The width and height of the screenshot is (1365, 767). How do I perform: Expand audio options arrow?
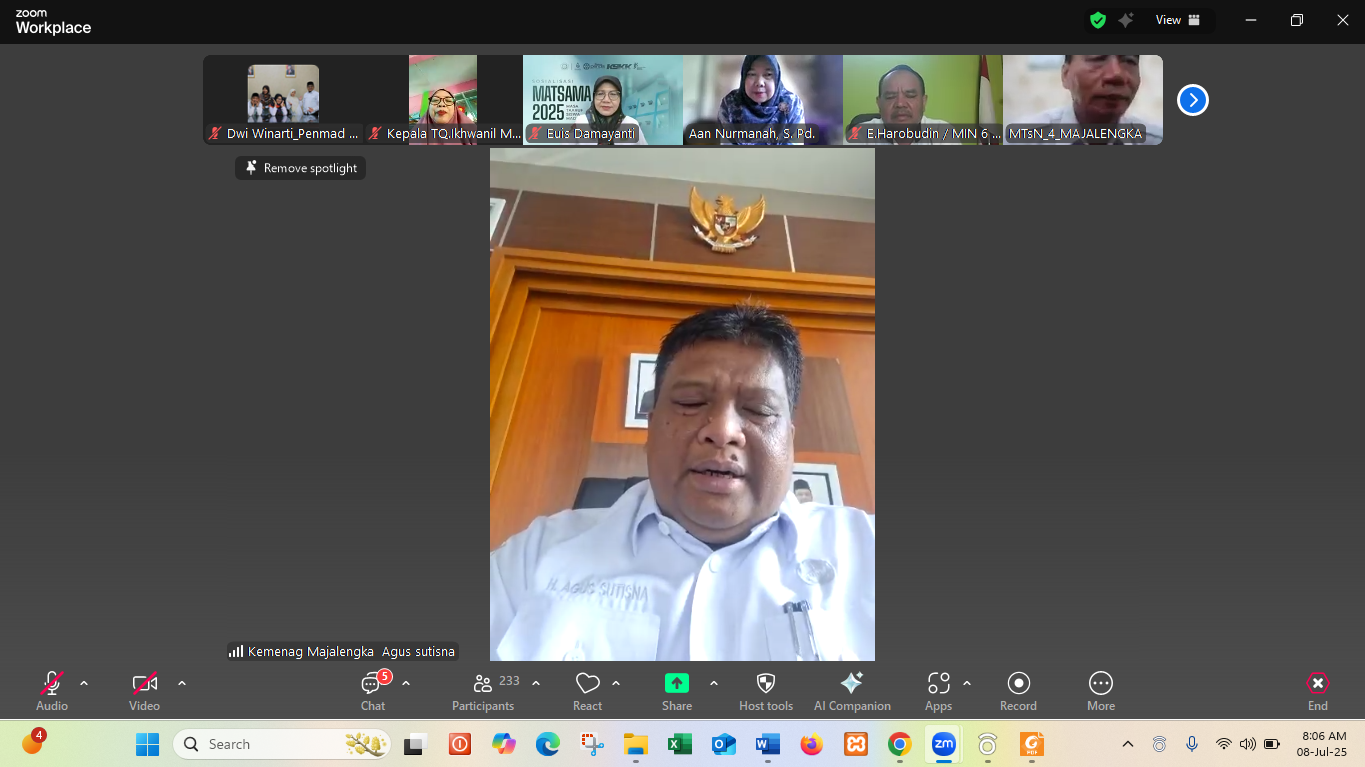(84, 683)
